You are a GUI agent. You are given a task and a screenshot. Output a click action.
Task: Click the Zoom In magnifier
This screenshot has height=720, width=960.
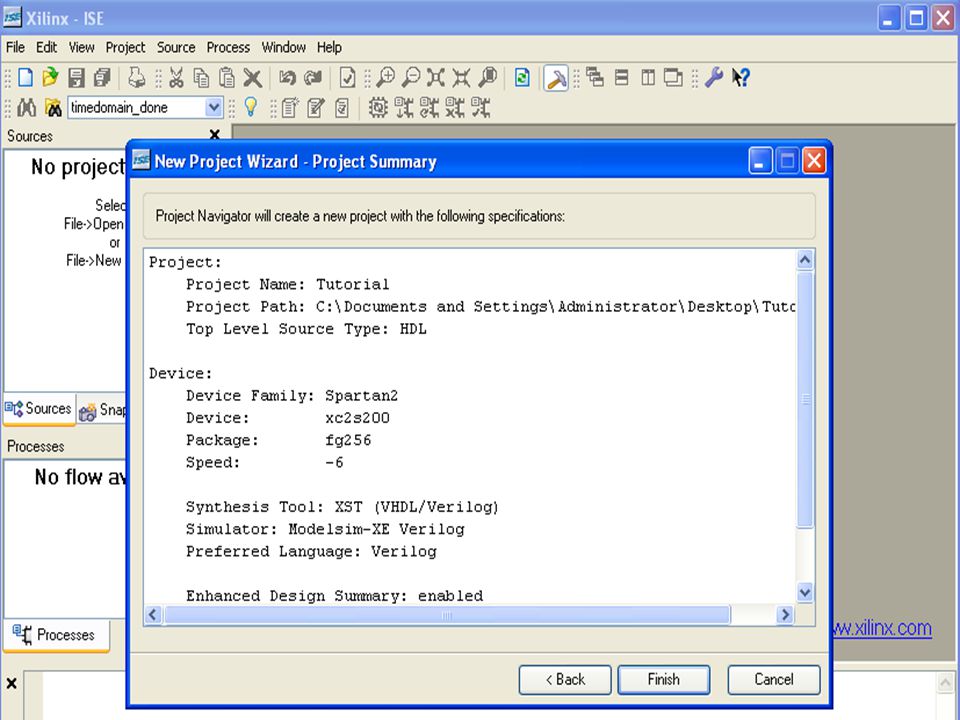click(x=385, y=78)
